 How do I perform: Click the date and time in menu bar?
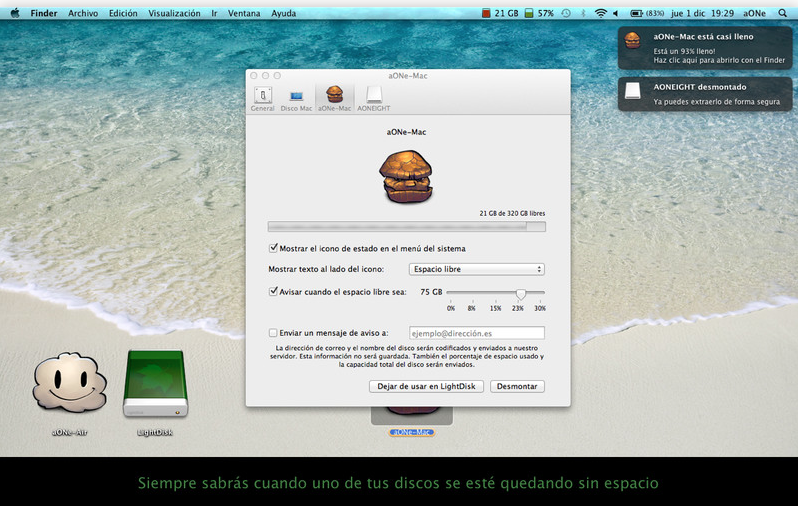pyautogui.click(x=702, y=13)
